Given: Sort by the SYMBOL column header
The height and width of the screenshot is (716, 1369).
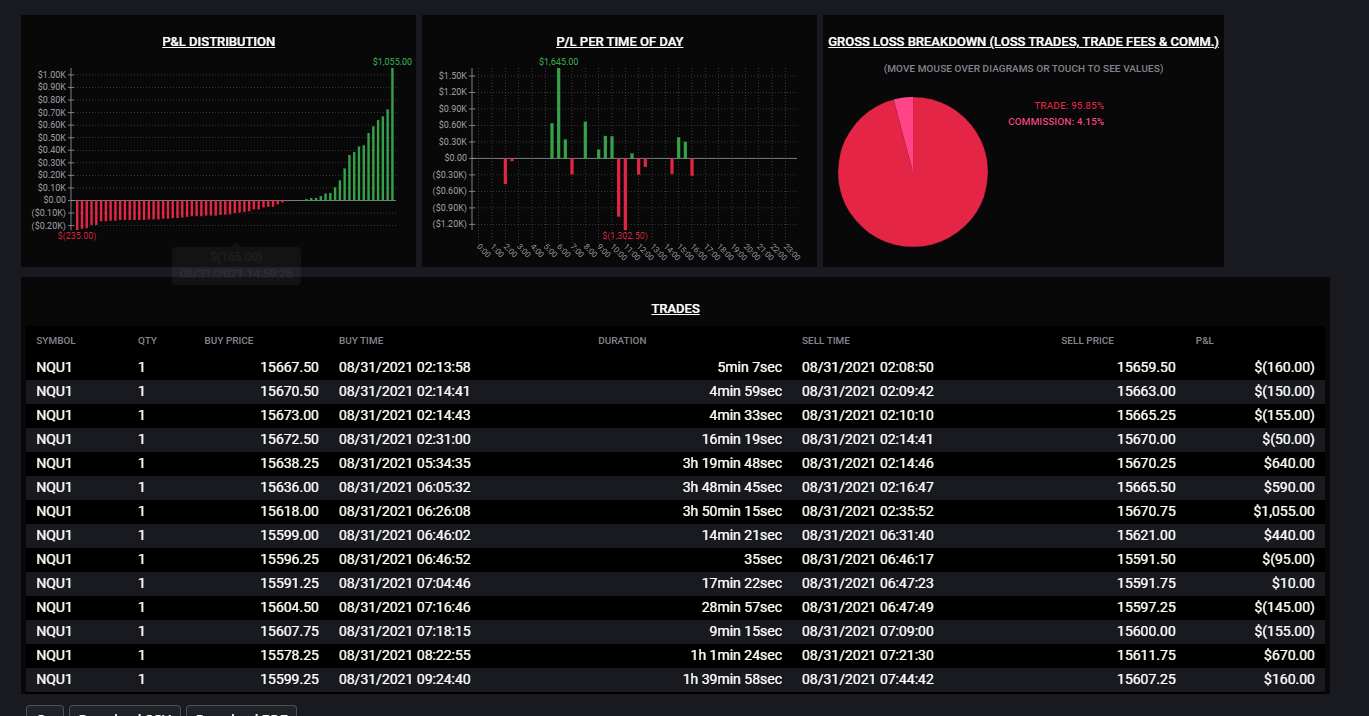Looking at the screenshot, I should point(56,341).
